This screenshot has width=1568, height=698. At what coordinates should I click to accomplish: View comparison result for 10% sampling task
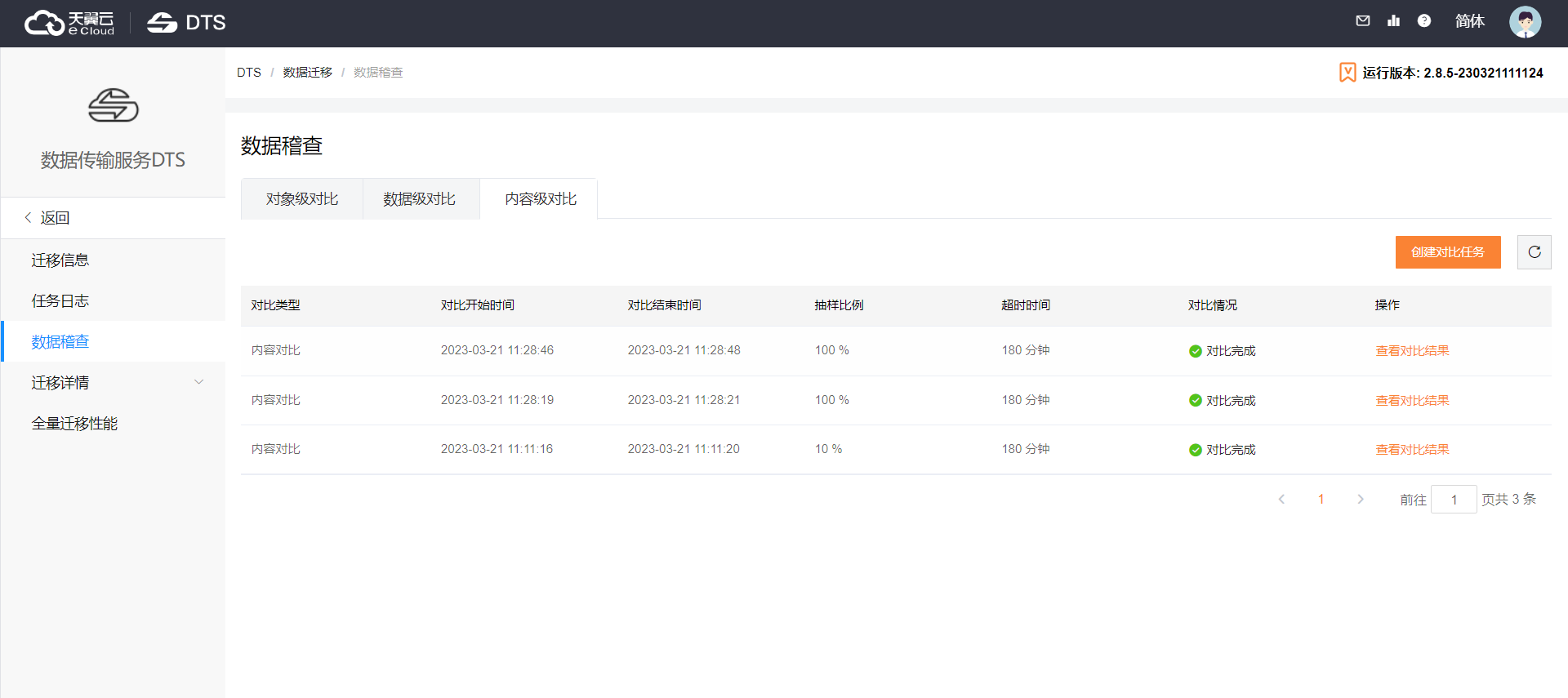(1412, 450)
